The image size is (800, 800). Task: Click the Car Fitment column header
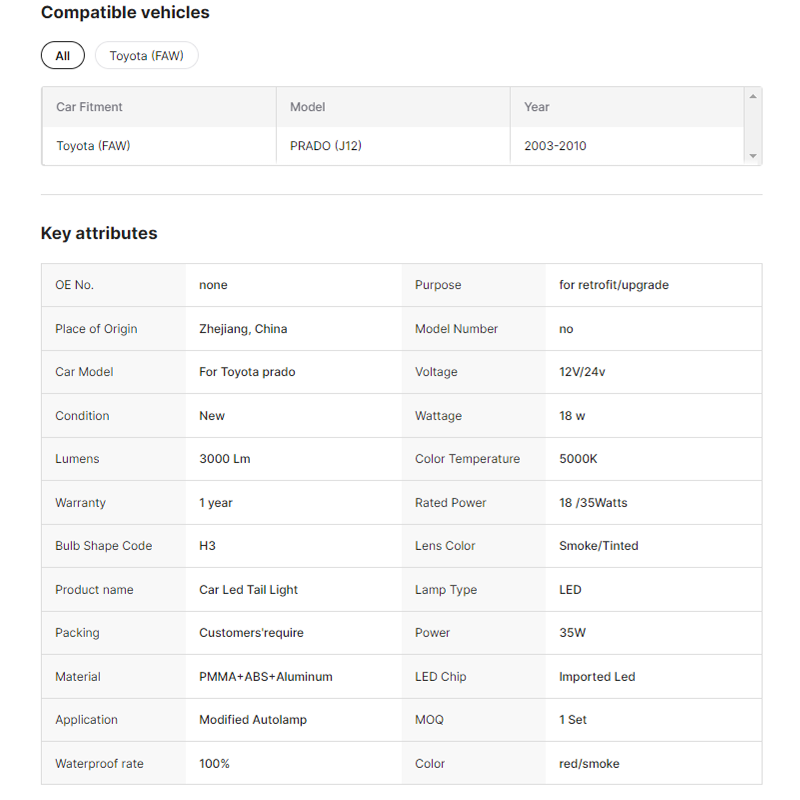pyautogui.click(x=89, y=107)
